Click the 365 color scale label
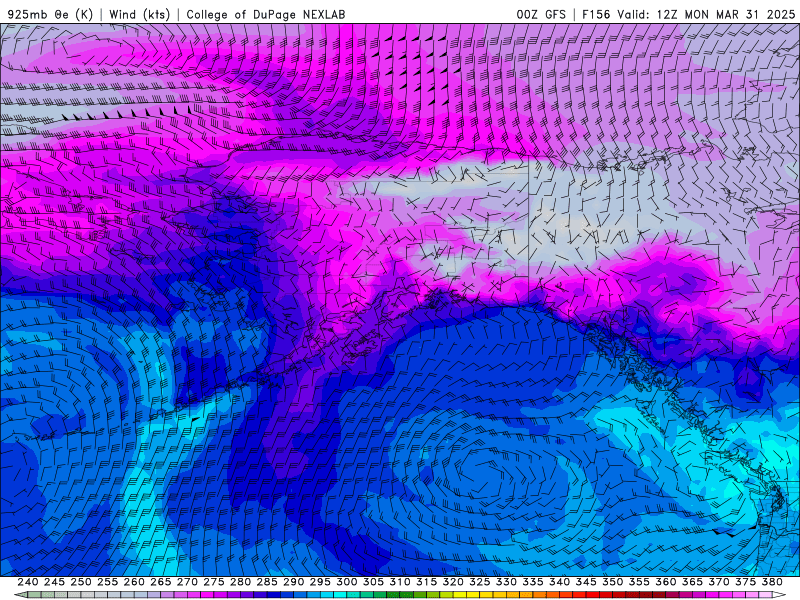Image resolution: width=800 pixels, height=600 pixels. pyautogui.click(x=692, y=582)
